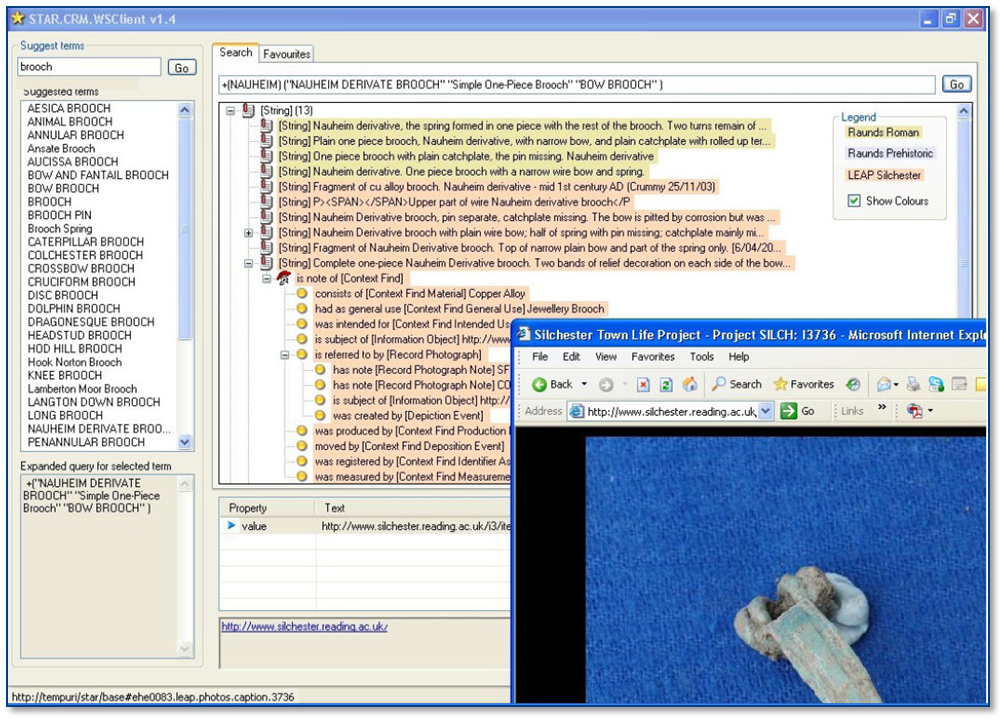The image size is (1004, 721).
Task: Select the 'value' property row
Action: pos(366,526)
